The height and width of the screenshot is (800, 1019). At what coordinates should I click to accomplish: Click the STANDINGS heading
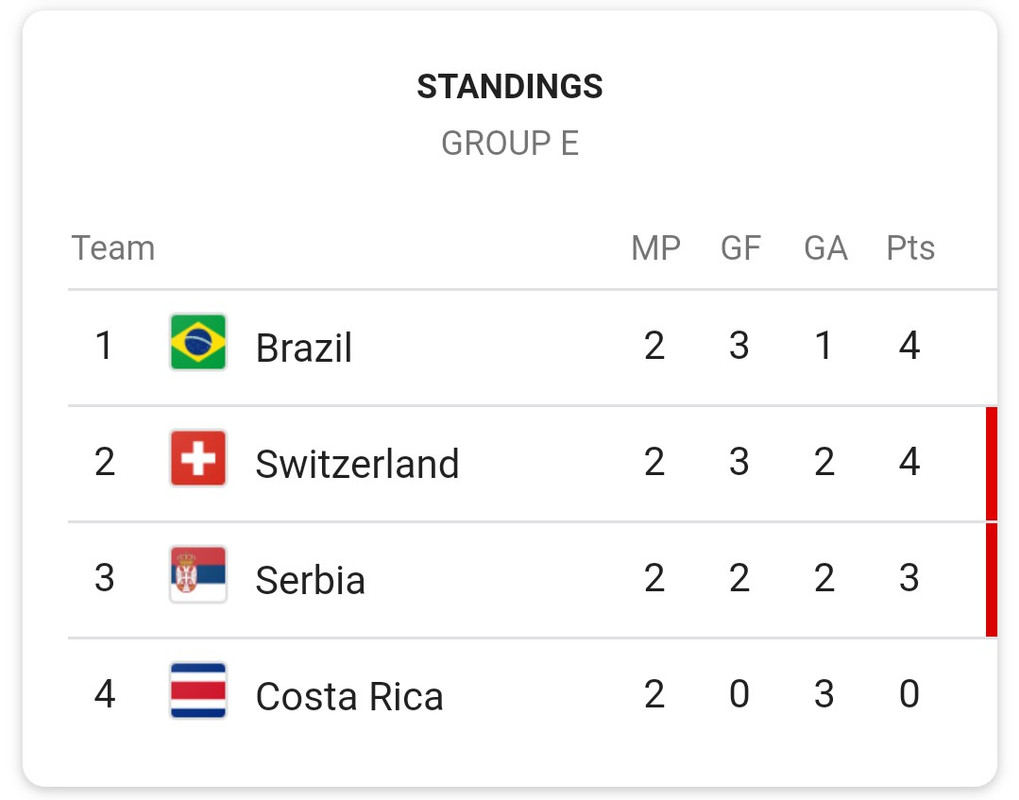(x=510, y=86)
